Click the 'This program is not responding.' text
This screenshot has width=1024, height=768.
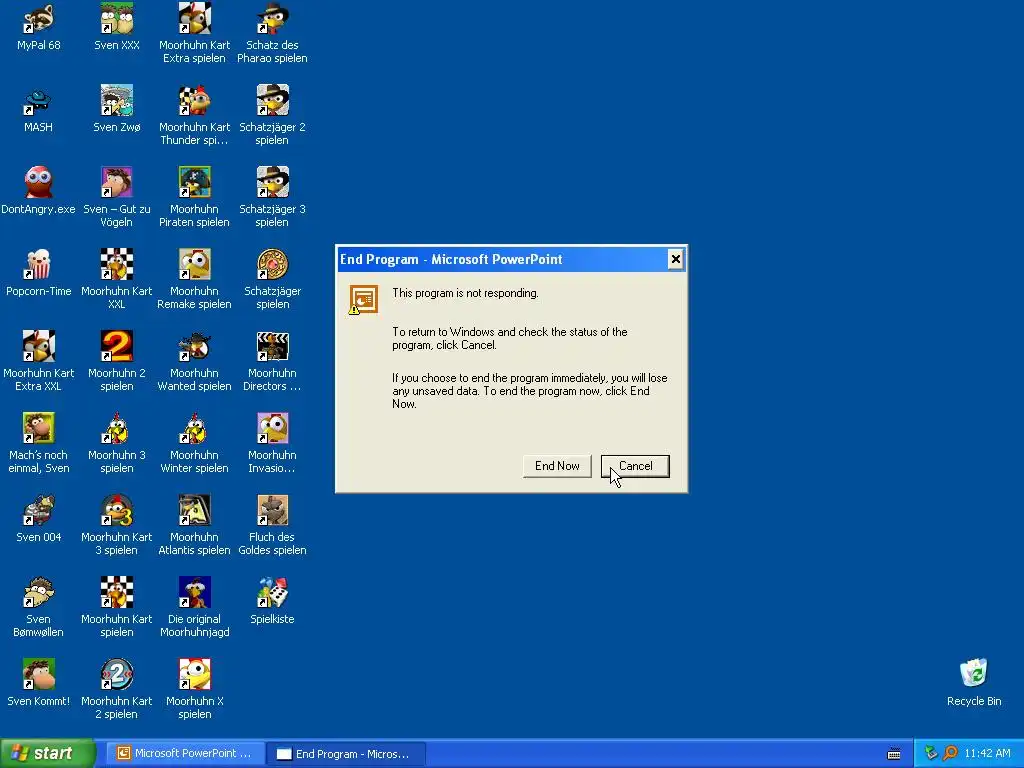pyautogui.click(x=465, y=293)
